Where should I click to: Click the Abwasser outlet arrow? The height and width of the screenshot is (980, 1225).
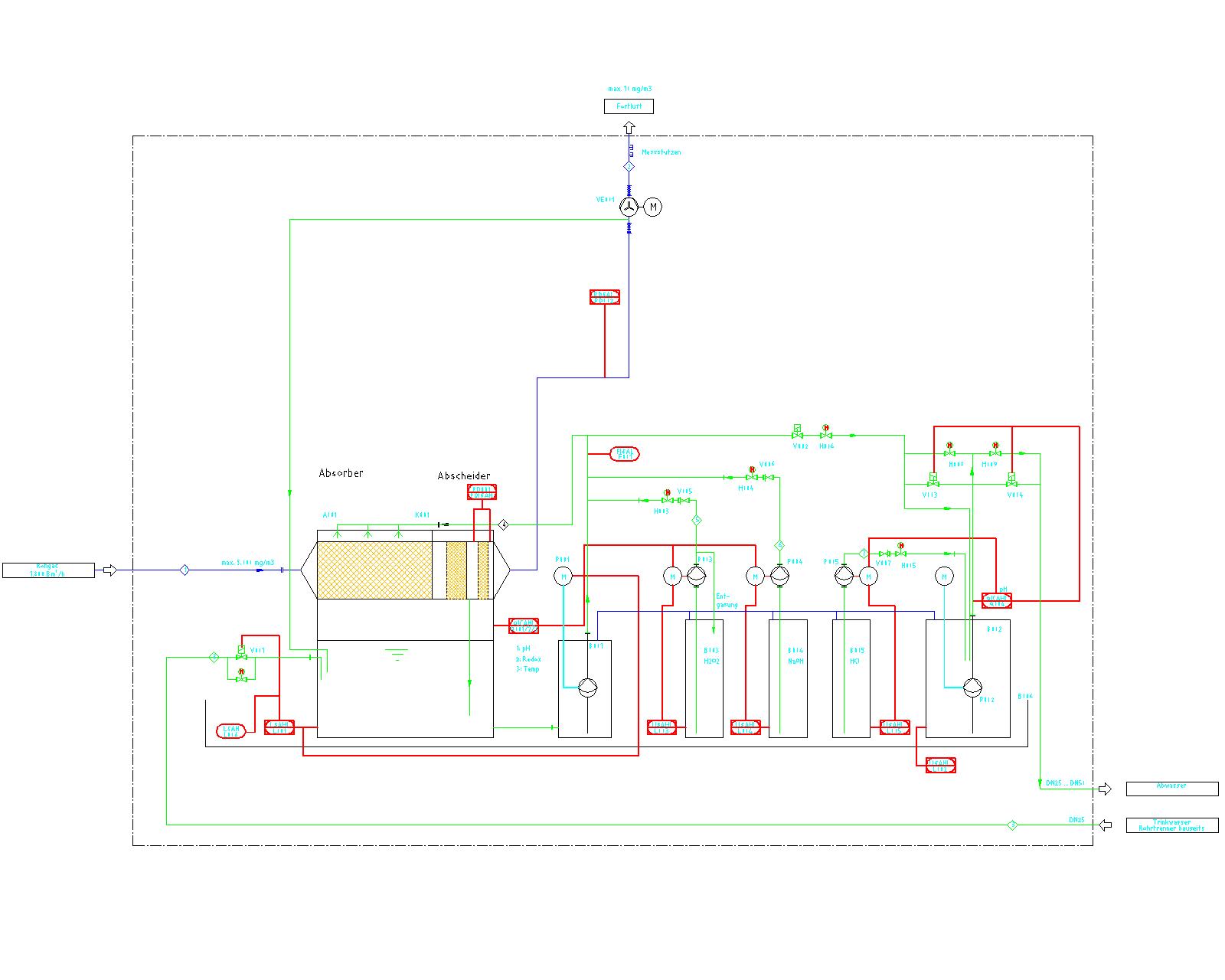(x=1105, y=789)
